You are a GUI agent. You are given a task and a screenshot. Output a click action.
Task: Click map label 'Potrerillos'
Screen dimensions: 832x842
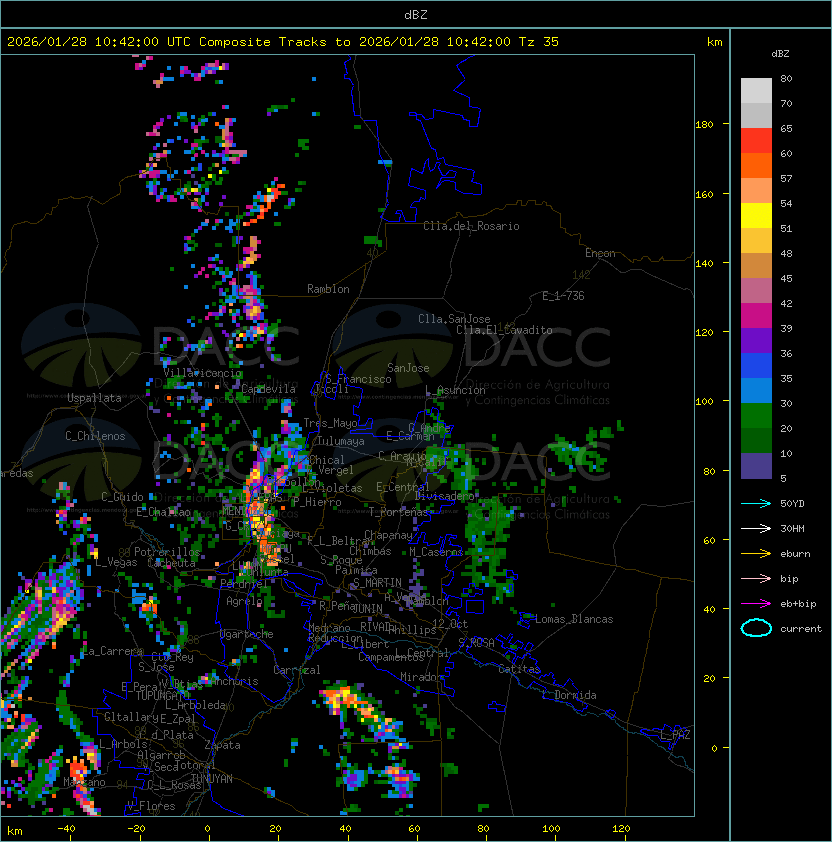coord(167,552)
